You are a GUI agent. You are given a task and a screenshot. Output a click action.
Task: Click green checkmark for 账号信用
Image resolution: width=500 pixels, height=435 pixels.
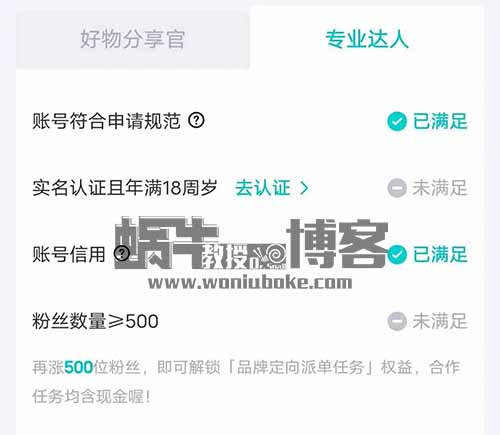(397, 255)
